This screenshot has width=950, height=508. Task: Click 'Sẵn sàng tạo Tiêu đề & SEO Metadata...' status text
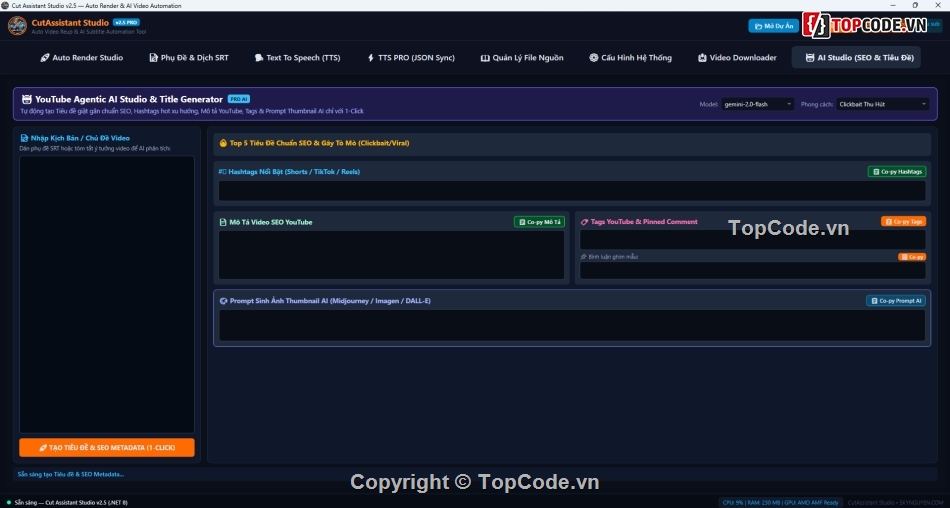[x=71, y=474]
